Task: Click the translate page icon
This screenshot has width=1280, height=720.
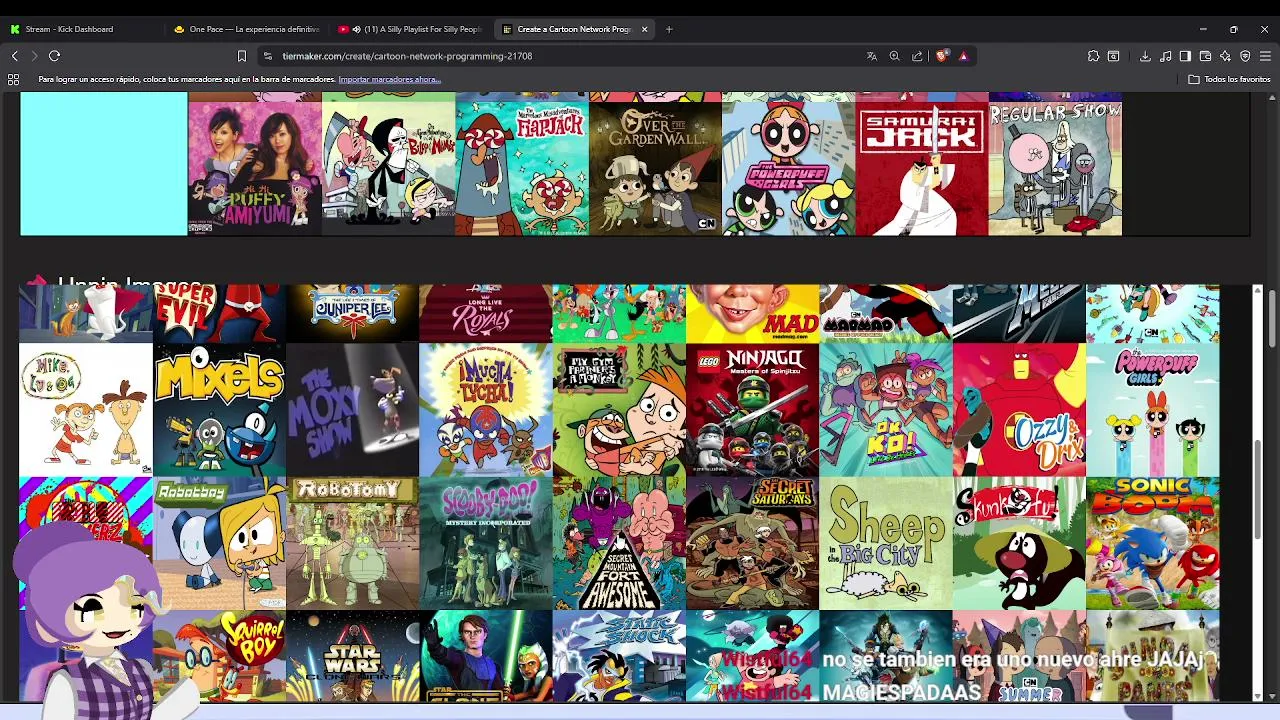Action: click(872, 56)
